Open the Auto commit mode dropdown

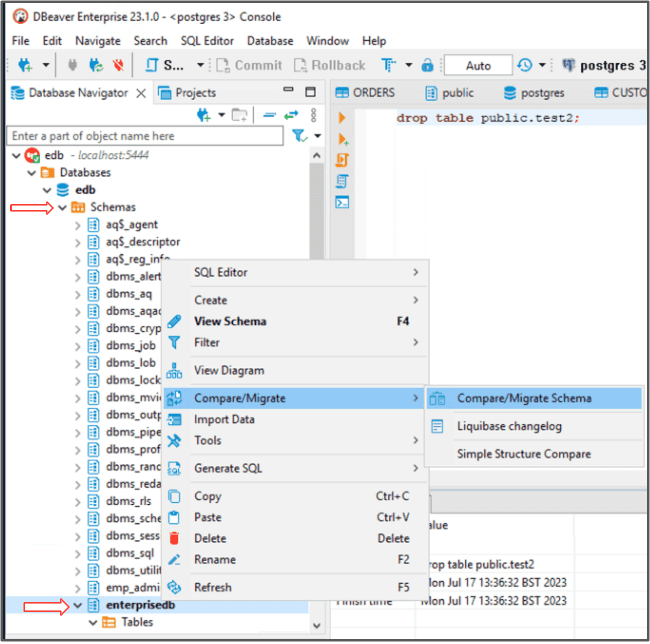tap(479, 65)
